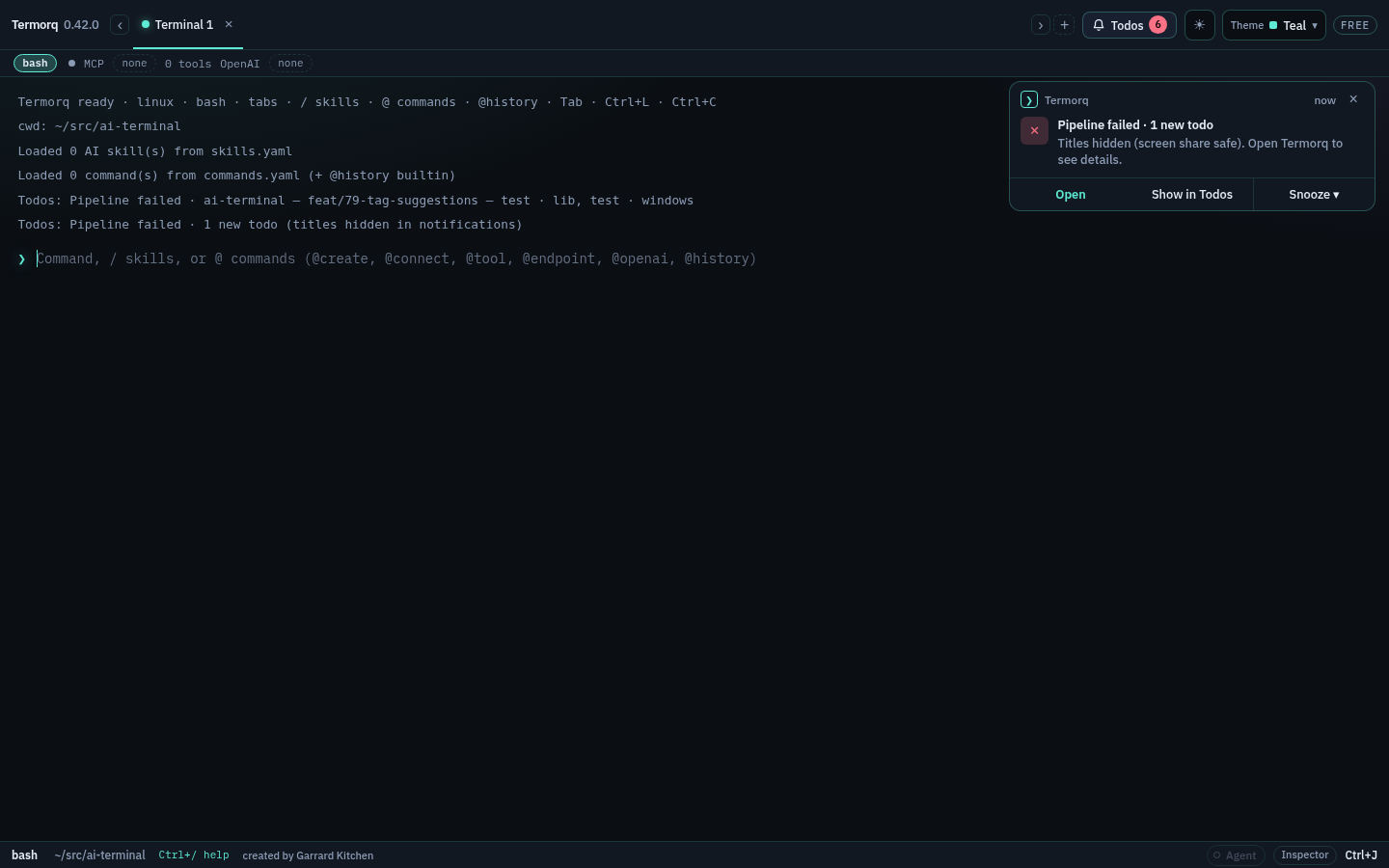The height and width of the screenshot is (868, 1389).
Task: Click the Ctrl+/ help link
Action: coord(194,855)
